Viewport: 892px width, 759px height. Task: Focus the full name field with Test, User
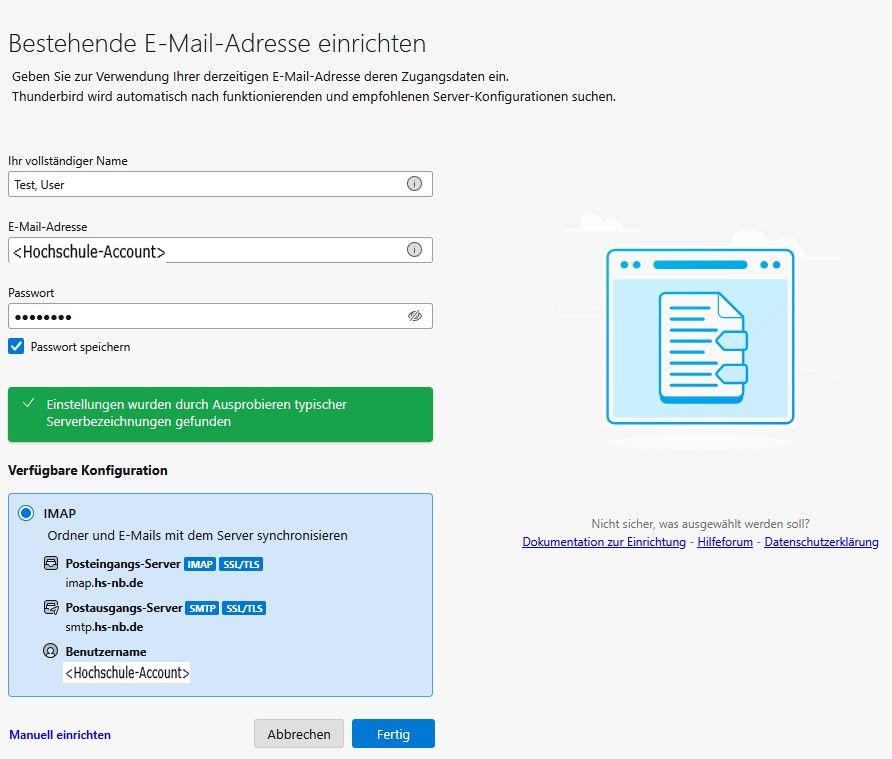coord(200,184)
